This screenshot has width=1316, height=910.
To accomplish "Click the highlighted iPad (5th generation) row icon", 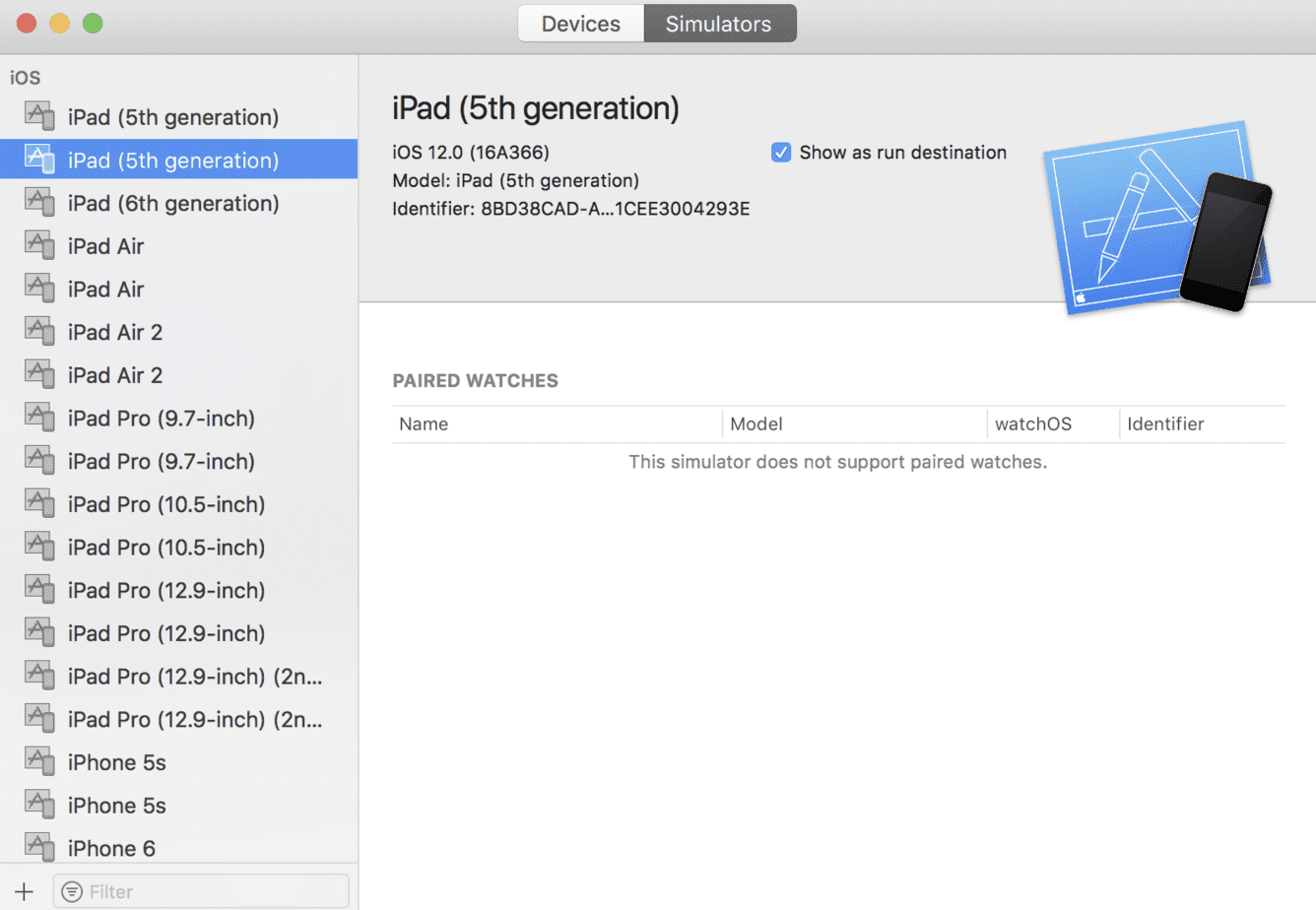I will tap(39, 159).
